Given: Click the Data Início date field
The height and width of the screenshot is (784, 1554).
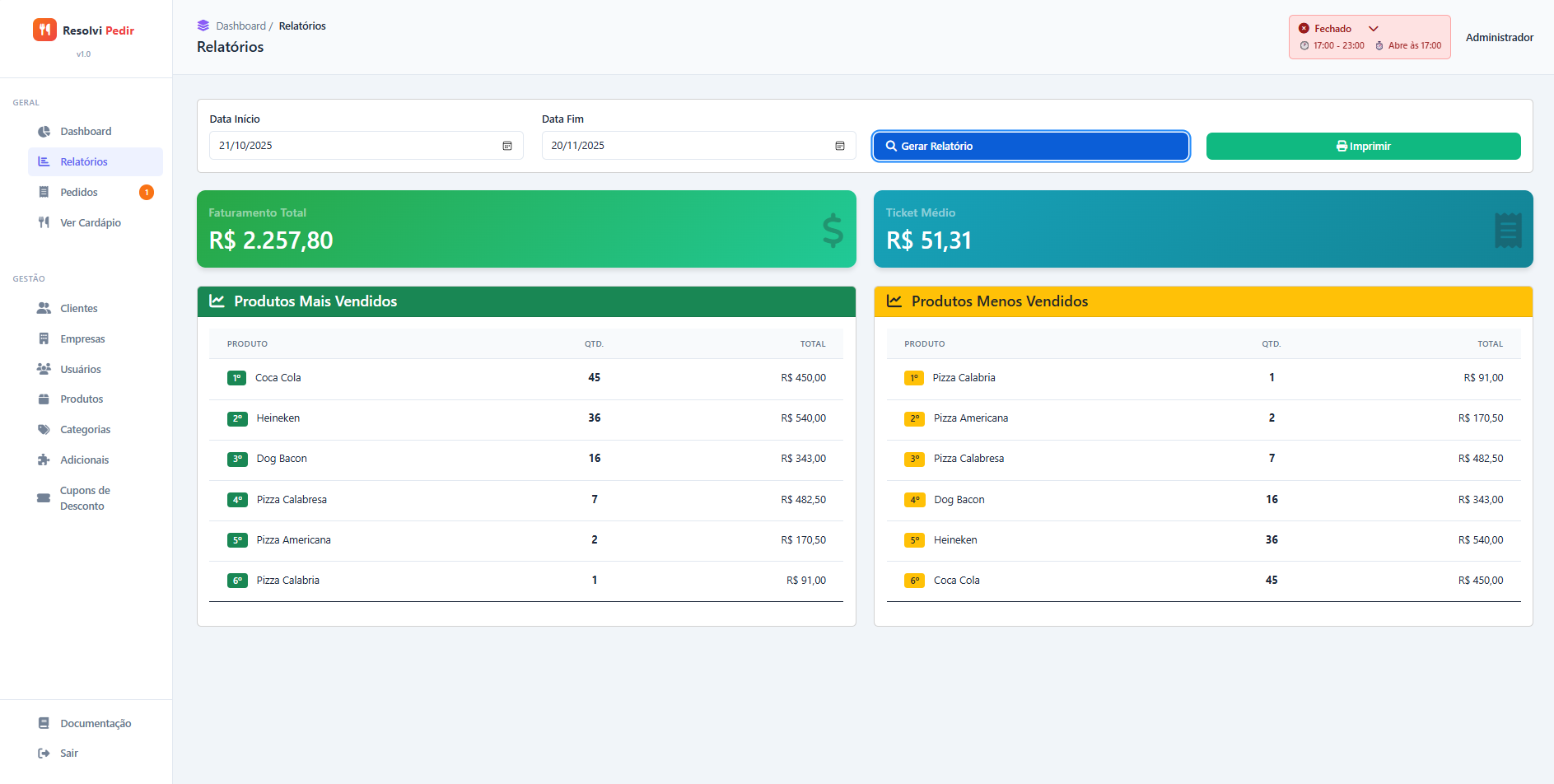Looking at the screenshot, I should (354, 146).
